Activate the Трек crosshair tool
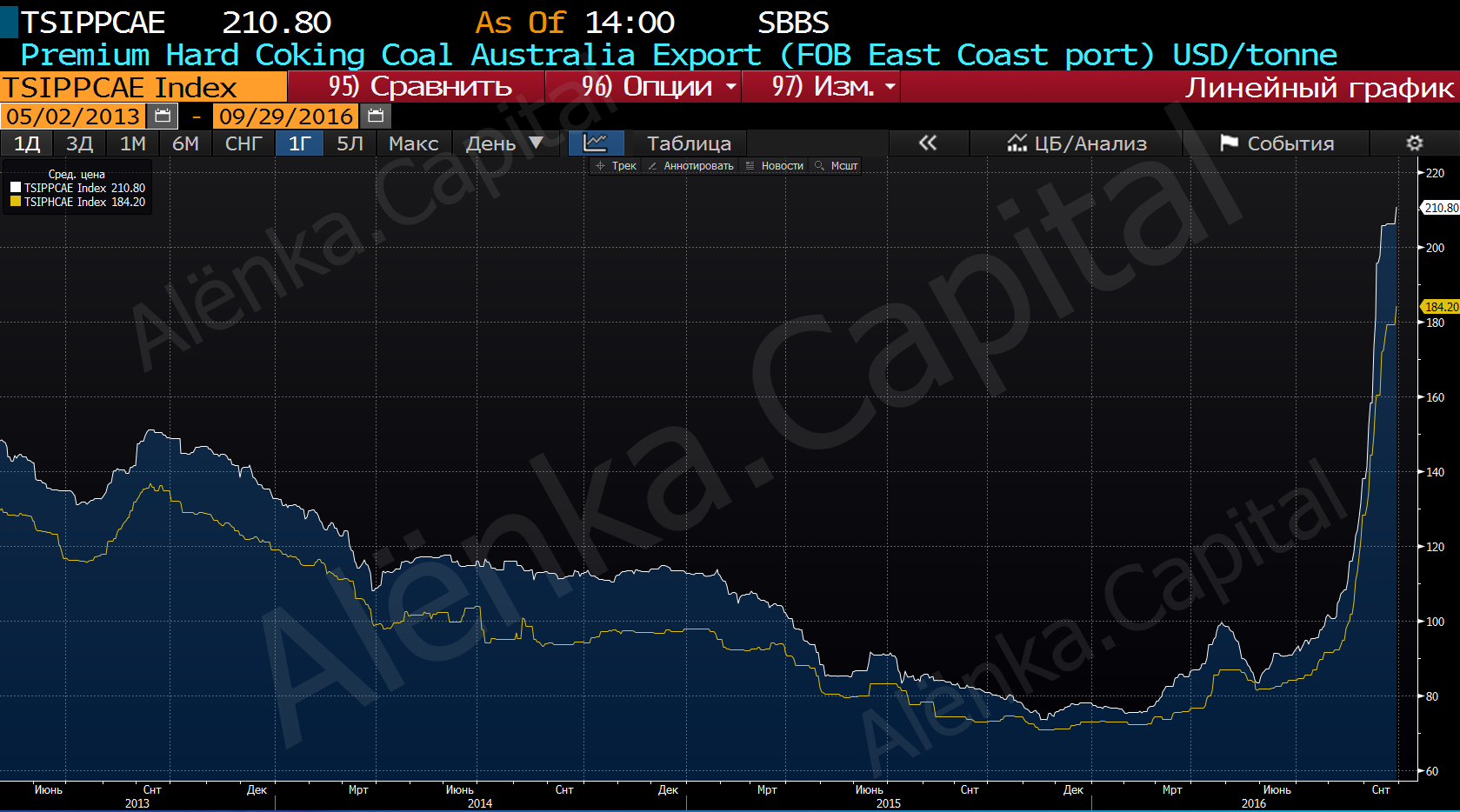The height and width of the screenshot is (812, 1460). click(x=616, y=166)
